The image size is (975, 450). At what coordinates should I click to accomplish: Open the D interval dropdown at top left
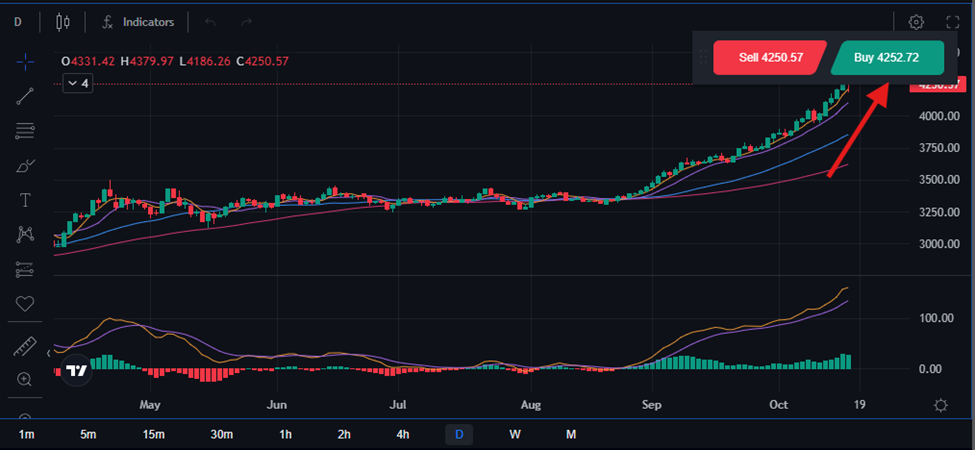point(18,22)
